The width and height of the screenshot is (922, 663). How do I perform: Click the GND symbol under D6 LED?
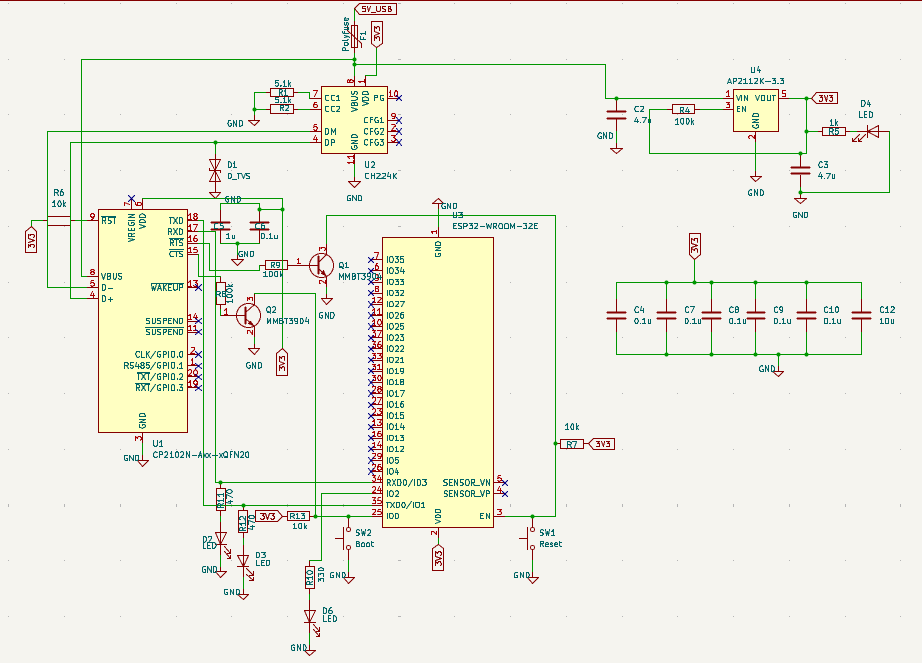click(x=310, y=652)
